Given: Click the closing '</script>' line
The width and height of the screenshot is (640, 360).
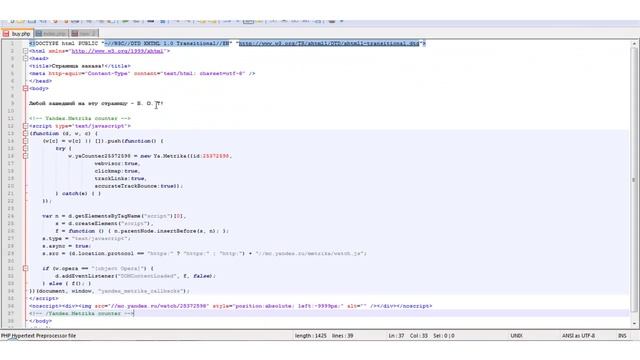Looking at the screenshot, I should (44, 298).
